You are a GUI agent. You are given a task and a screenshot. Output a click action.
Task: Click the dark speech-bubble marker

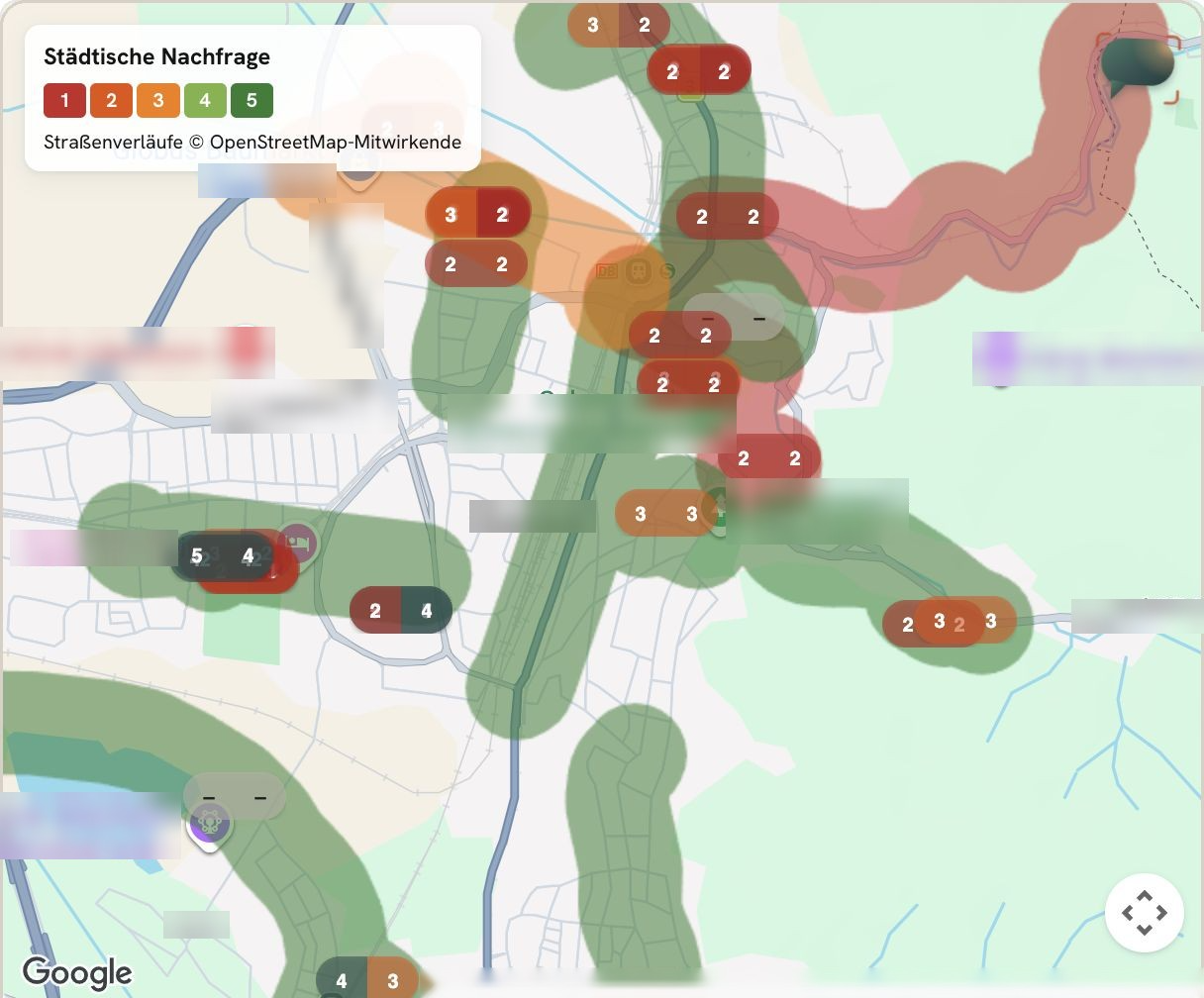tap(1137, 65)
